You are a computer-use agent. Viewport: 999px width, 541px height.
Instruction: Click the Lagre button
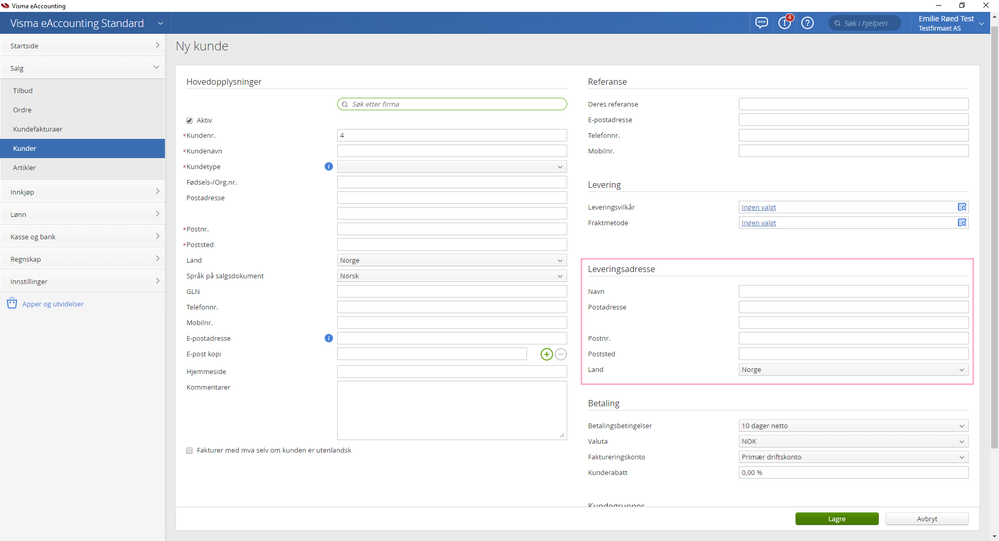pyautogui.click(x=837, y=519)
